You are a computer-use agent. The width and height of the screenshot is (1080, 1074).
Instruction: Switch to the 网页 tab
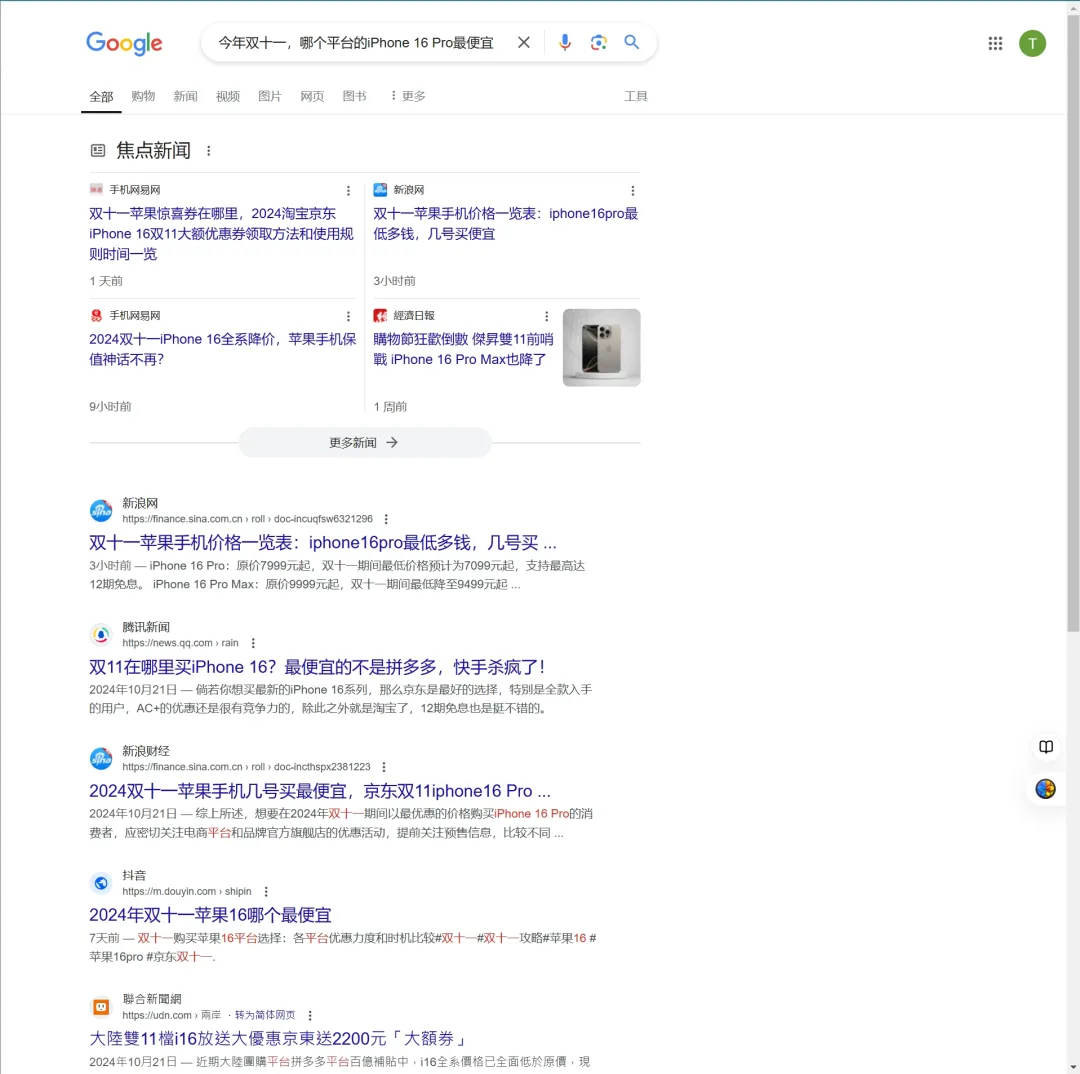[312, 96]
